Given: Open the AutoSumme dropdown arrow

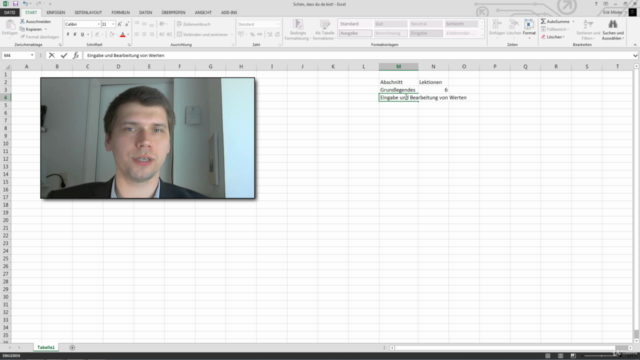Looking at the screenshot, I should (x=573, y=21).
